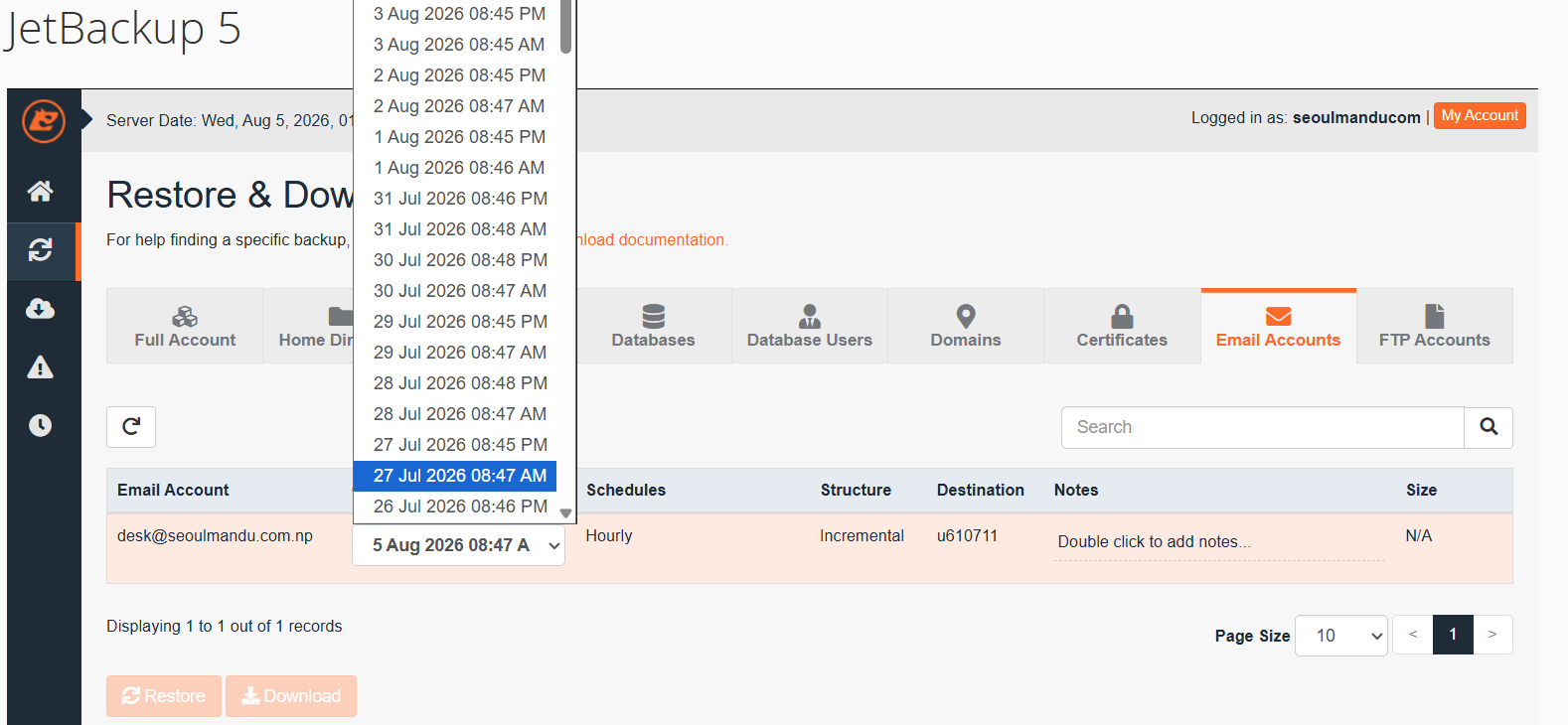
Task: Switch to the Certificates tab
Action: 1122,326
